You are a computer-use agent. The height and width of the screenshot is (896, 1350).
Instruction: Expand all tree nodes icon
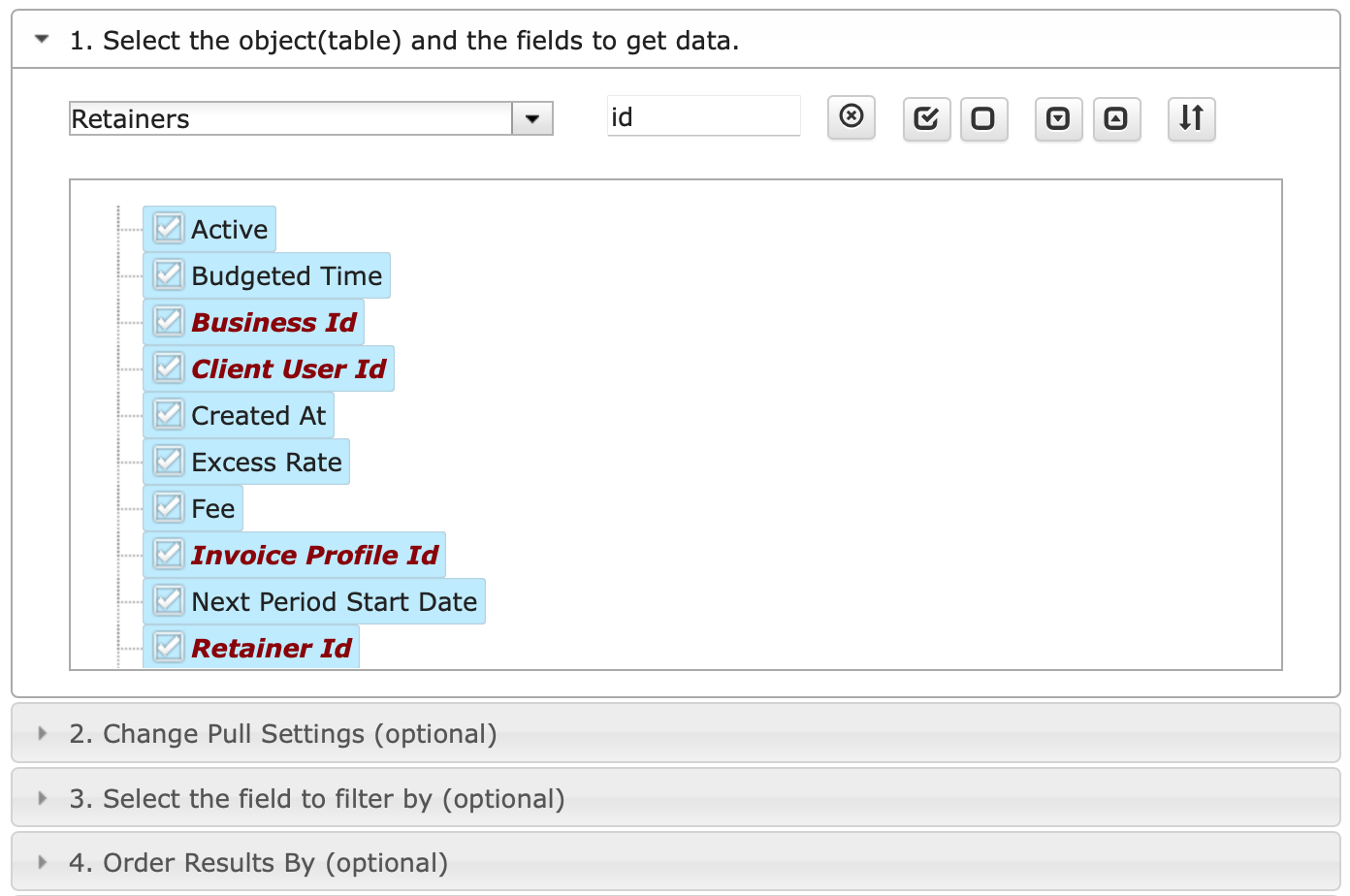1058,119
